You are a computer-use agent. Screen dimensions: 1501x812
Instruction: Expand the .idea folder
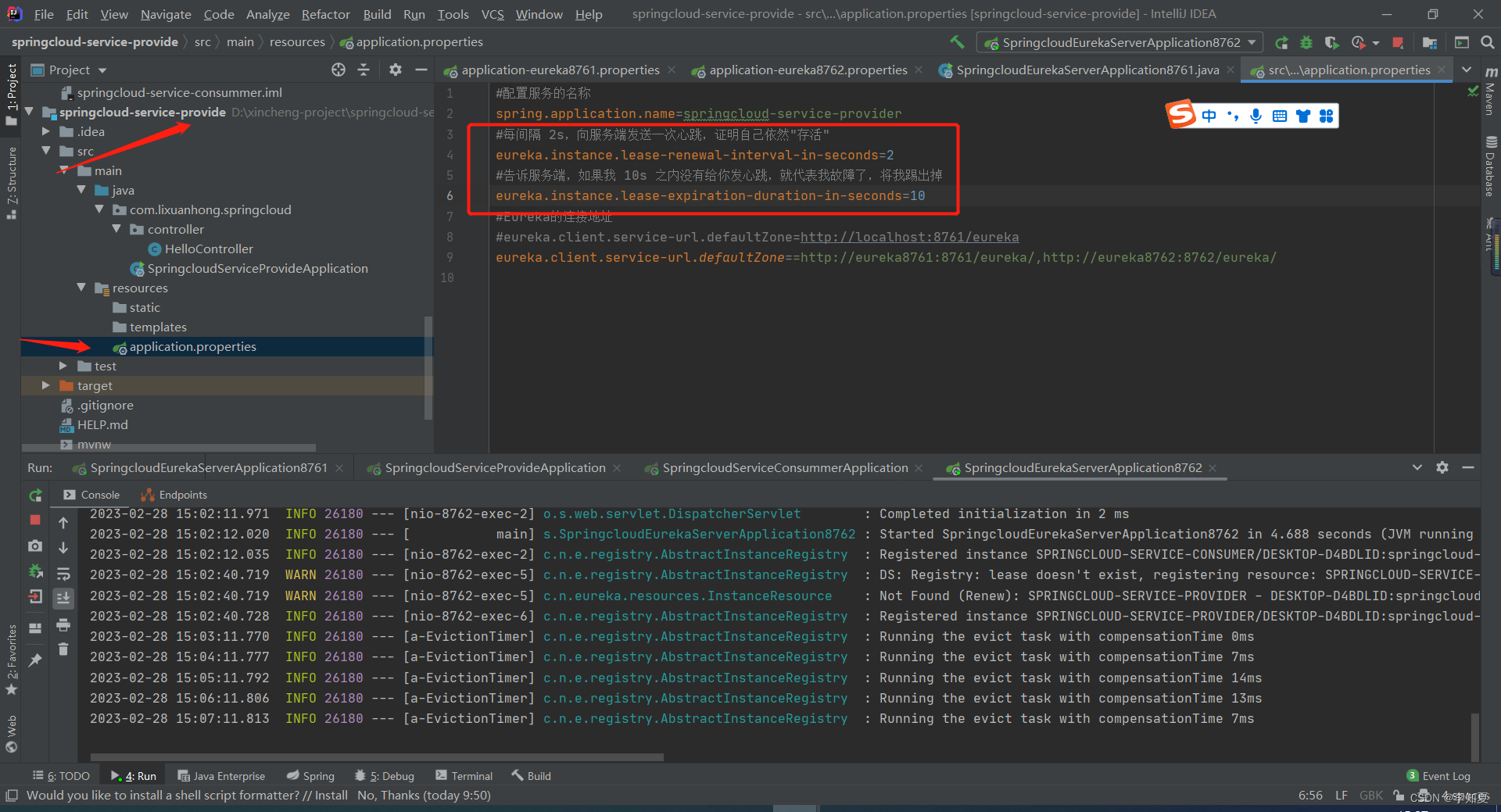(x=46, y=131)
